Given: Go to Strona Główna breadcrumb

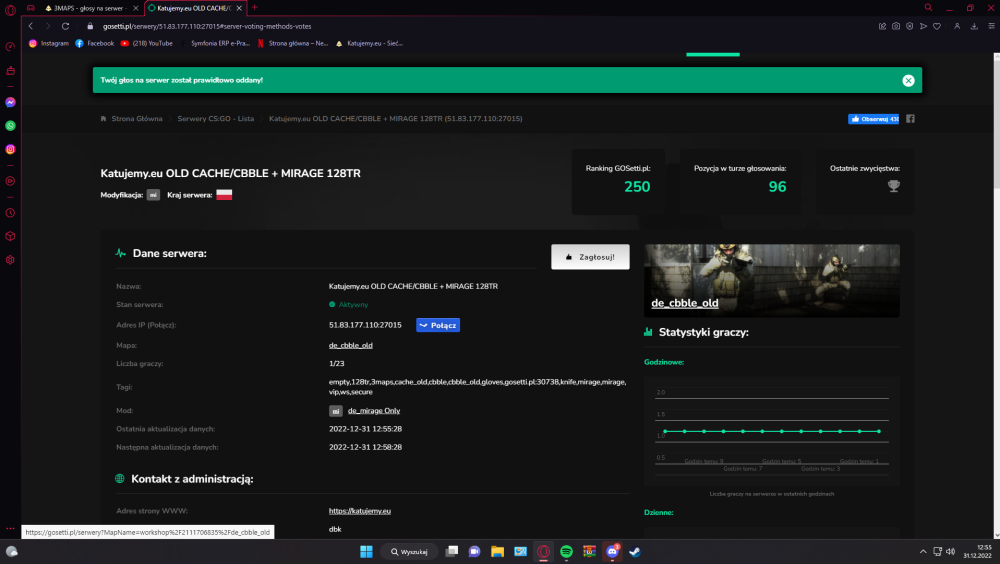Looking at the screenshot, I should (x=137, y=119).
